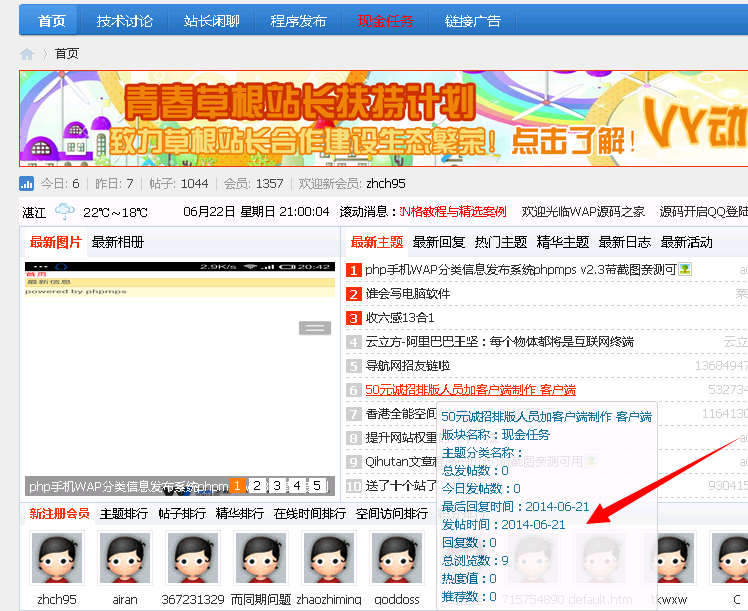Switch to 精华主题 tab
Image resolution: width=748 pixels, height=611 pixels.
coord(562,242)
